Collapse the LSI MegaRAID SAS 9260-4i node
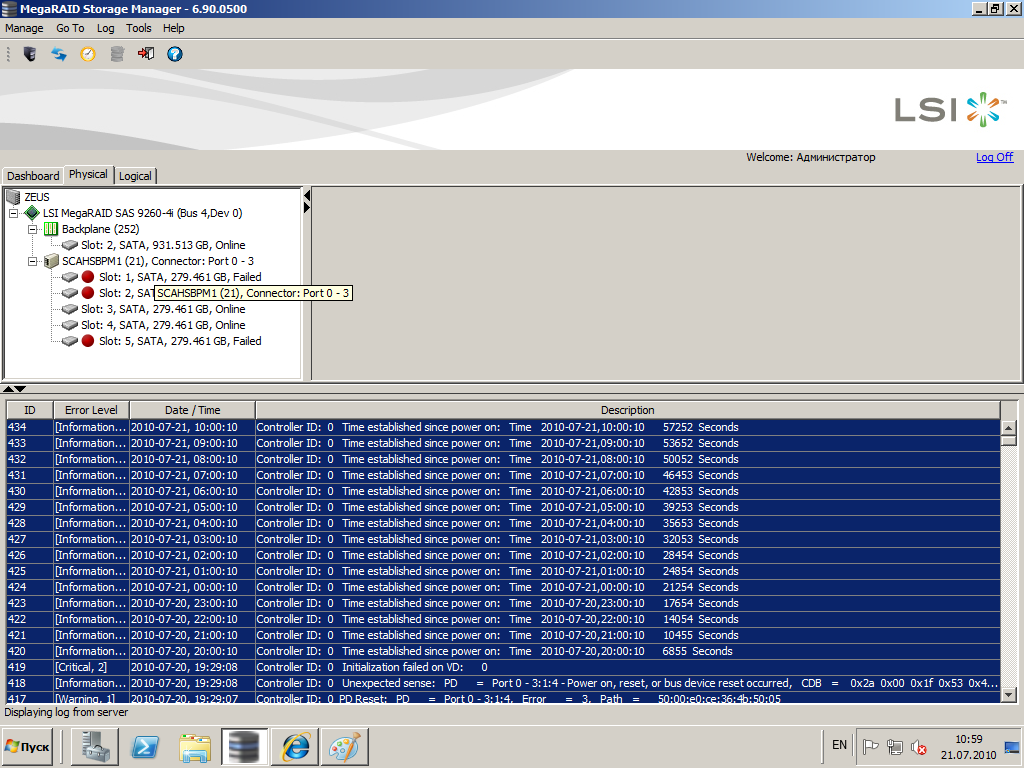Viewport: 1024px width, 768px height. 14,213
